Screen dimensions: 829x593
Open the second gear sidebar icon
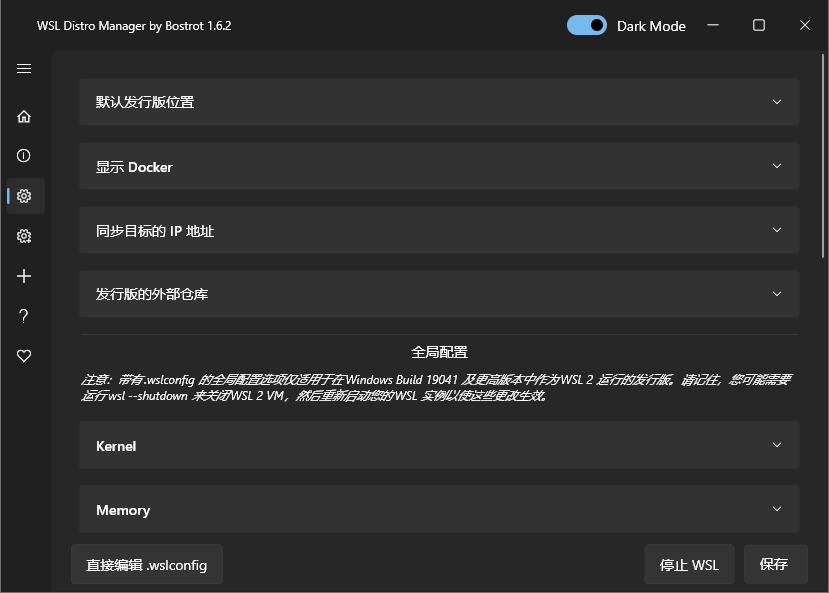(24, 236)
